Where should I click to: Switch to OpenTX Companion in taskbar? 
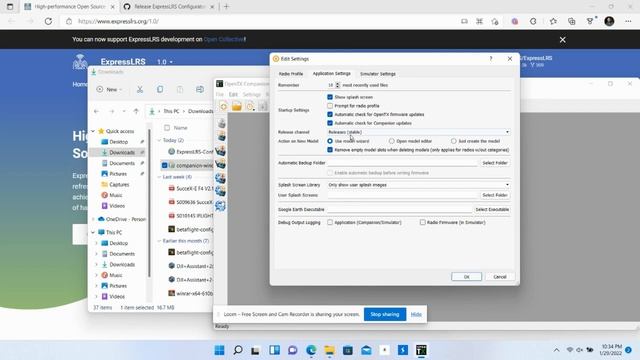421,350
